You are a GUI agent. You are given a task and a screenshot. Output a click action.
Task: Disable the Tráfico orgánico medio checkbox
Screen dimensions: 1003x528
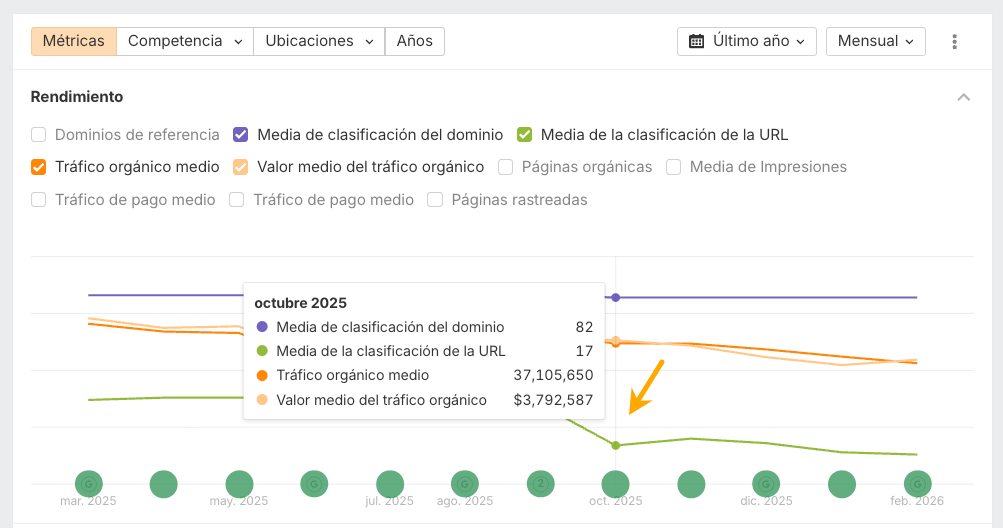click(39, 167)
